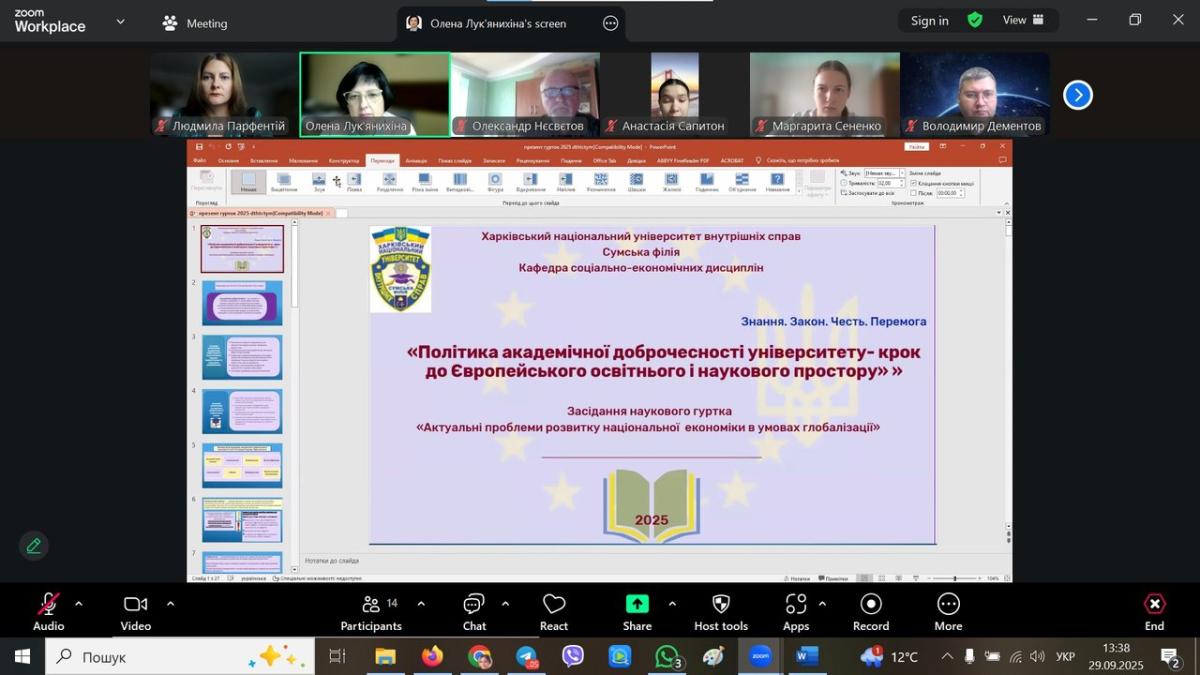The width and height of the screenshot is (1200, 675).
Task: Start recording with the Record icon
Action: (871, 605)
